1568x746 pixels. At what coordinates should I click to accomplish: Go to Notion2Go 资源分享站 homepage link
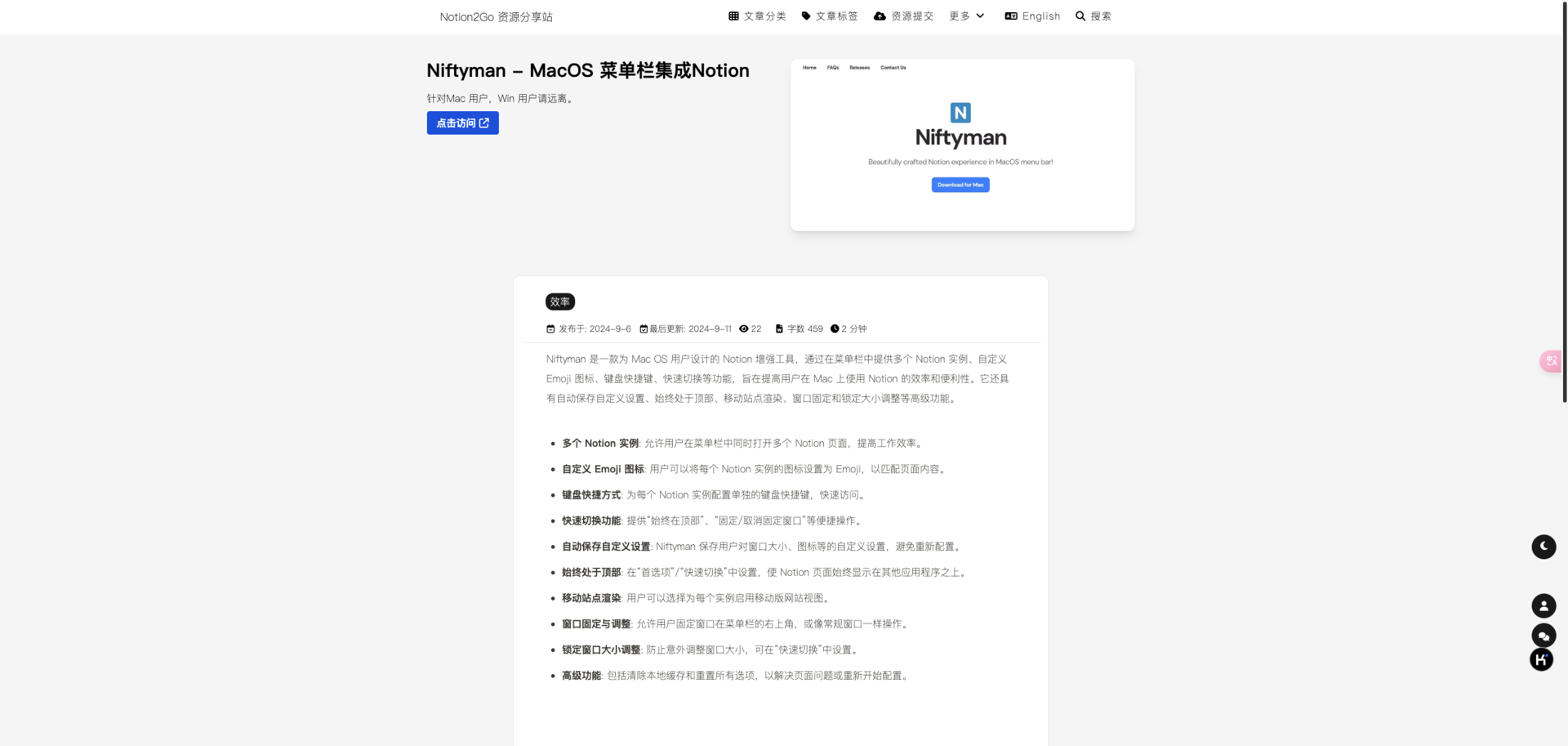point(496,17)
